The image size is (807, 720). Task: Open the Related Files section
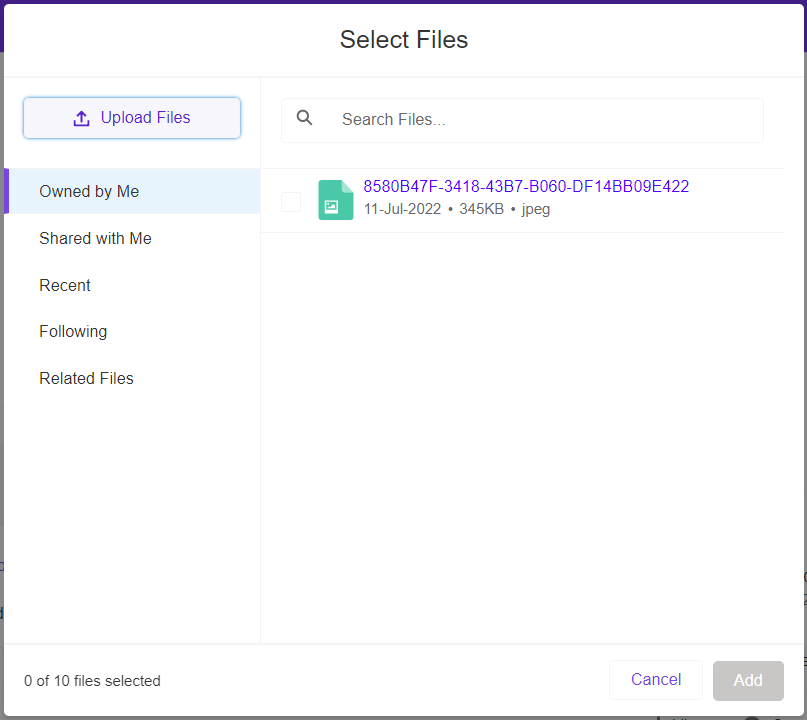click(86, 378)
